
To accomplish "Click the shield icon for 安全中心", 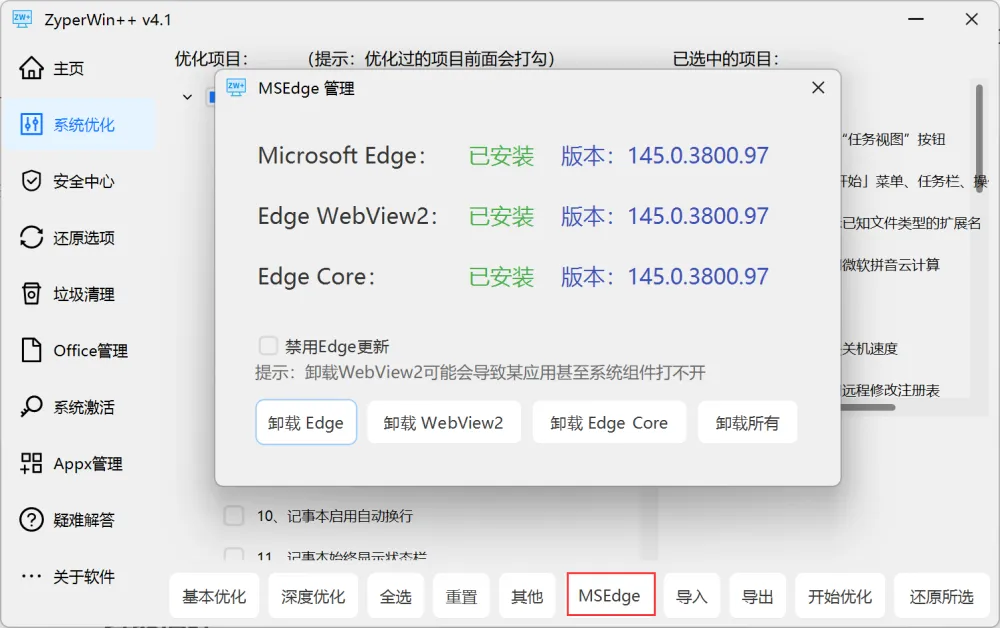I will [31, 181].
